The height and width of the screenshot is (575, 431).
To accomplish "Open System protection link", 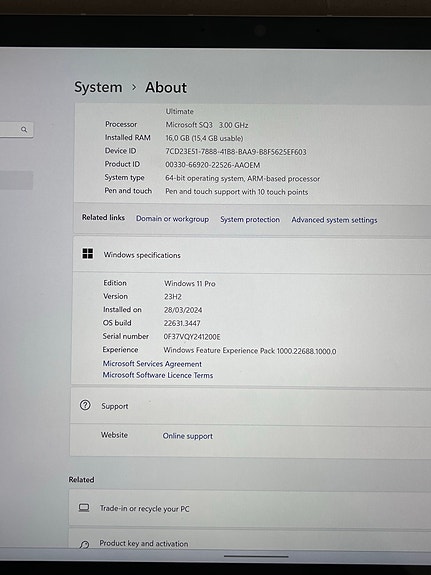I will tap(250, 219).
